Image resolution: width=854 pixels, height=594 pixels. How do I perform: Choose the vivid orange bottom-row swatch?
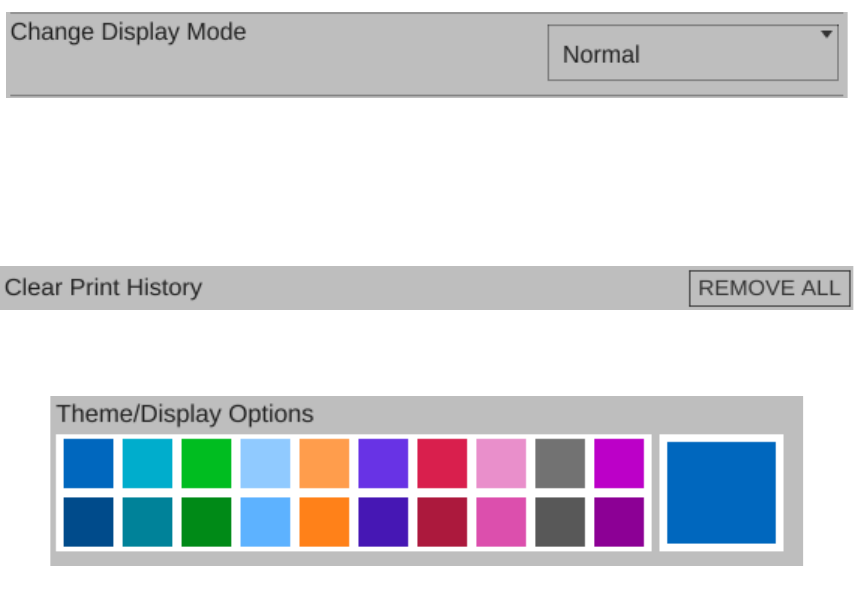tap(324, 522)
